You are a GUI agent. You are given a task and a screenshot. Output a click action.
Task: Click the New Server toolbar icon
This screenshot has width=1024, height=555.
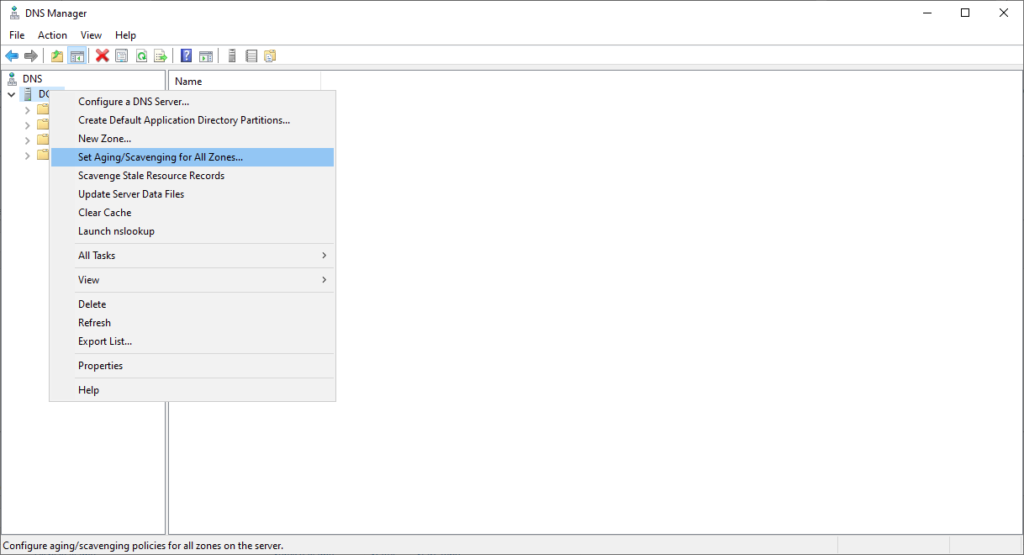tap(232, 56)
